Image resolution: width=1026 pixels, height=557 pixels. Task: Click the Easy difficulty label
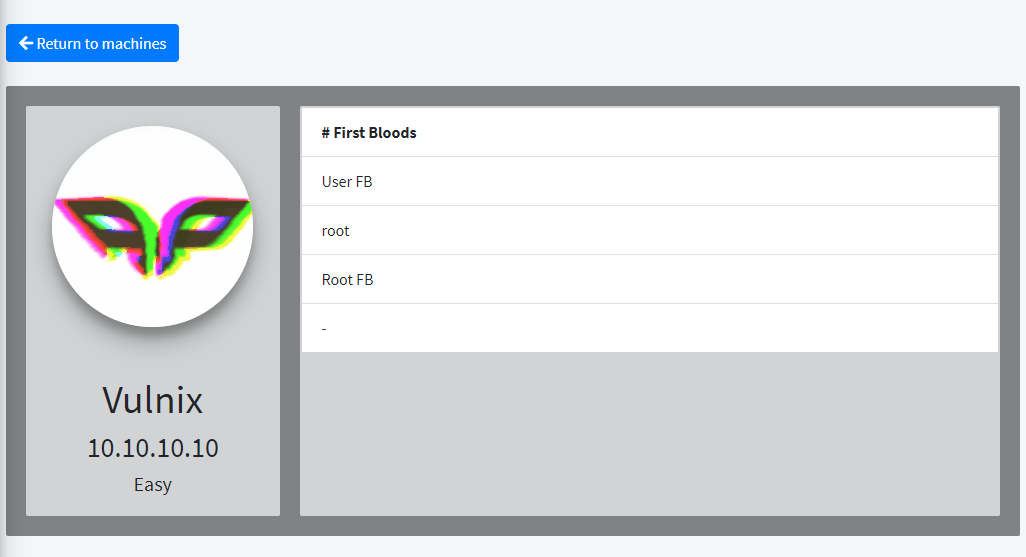[152, 485]
